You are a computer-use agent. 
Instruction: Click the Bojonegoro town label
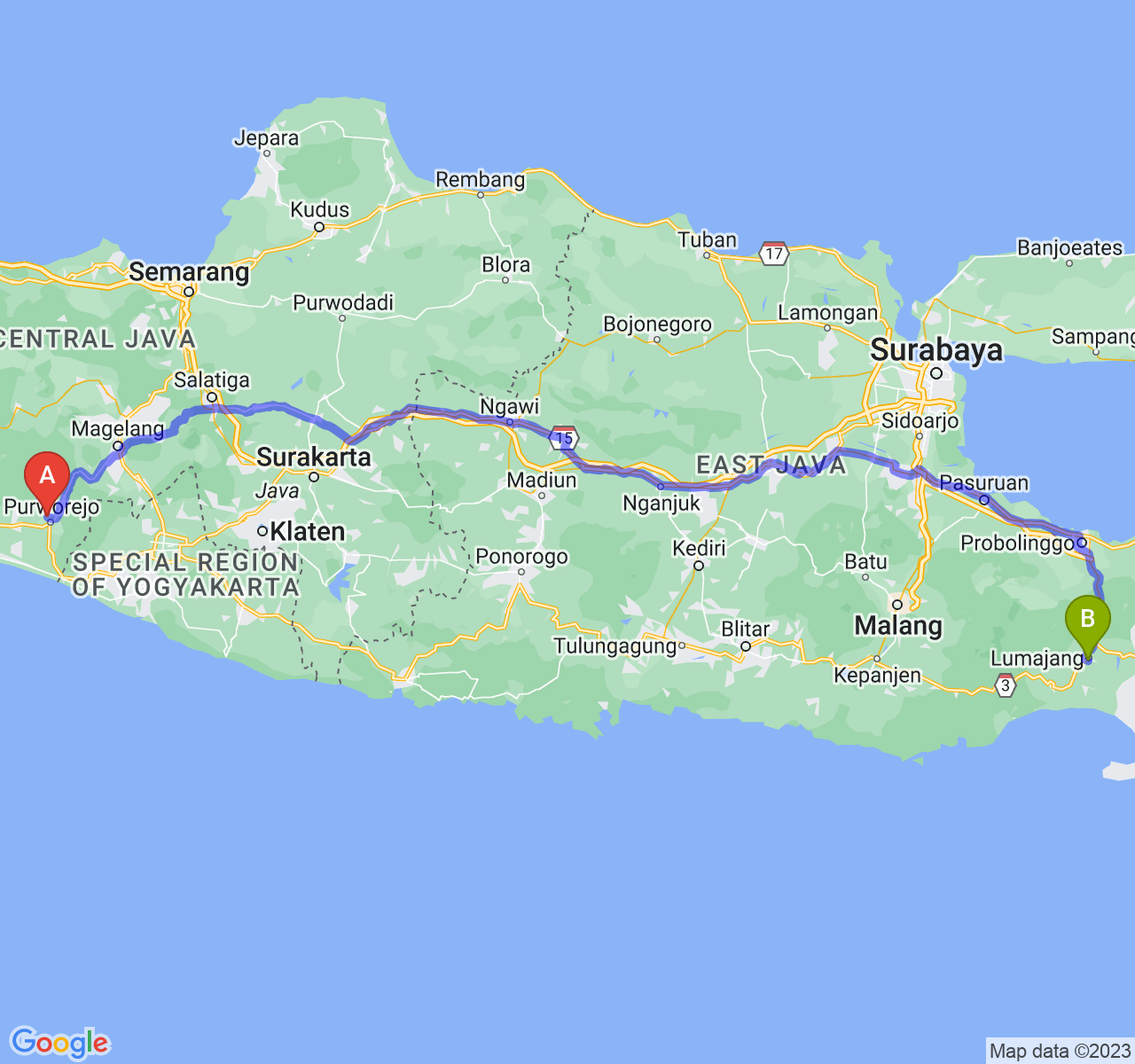point(657,325)
